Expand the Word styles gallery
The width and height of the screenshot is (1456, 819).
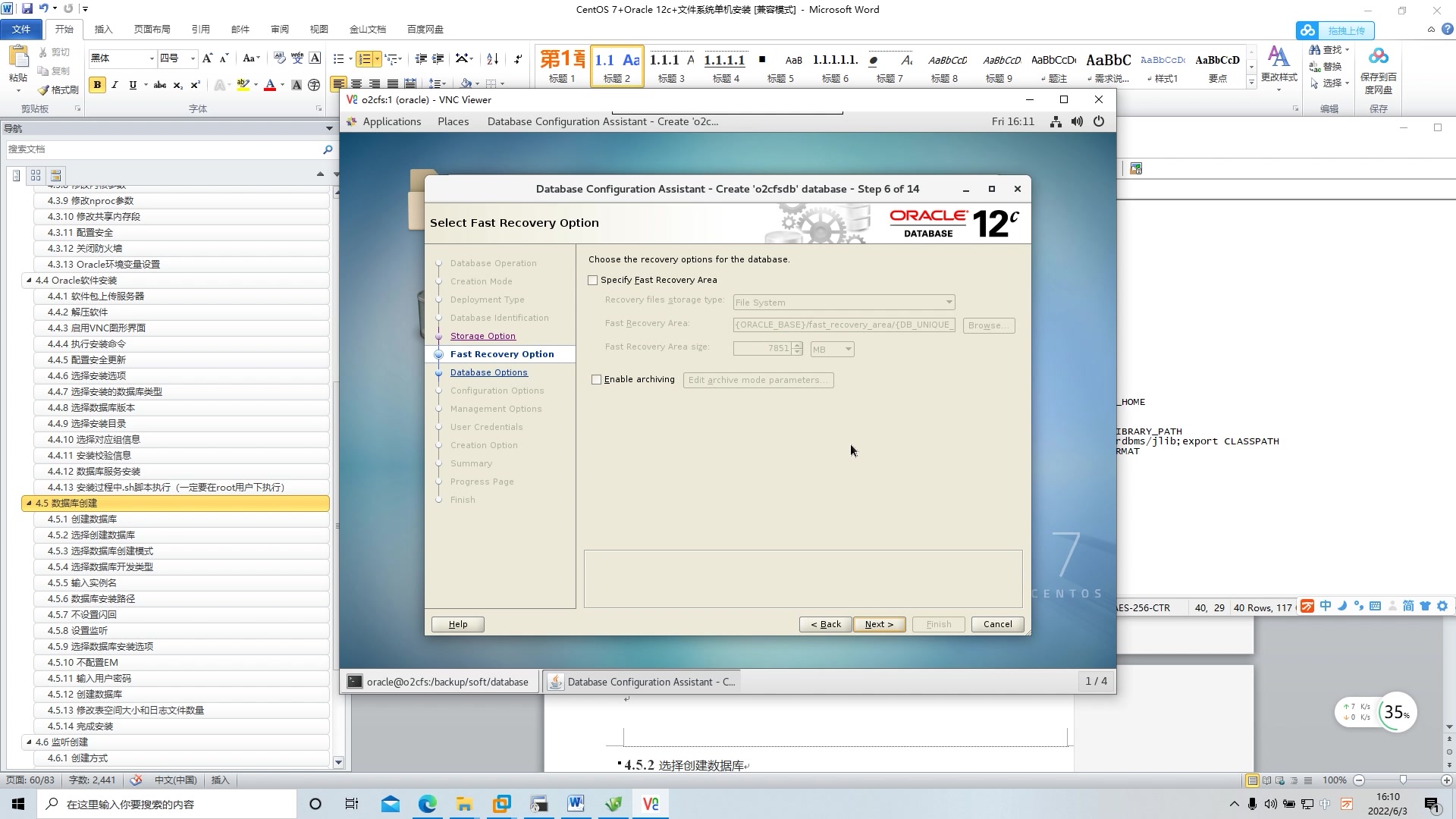tap(1251, 82)
